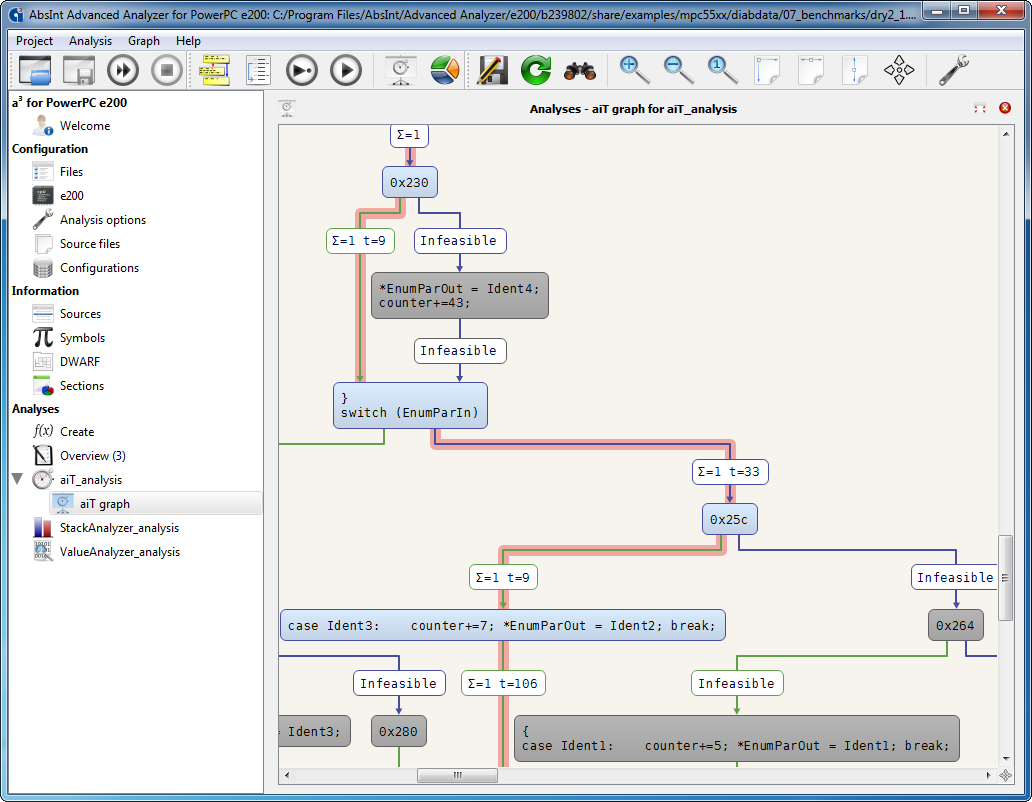
Task: Select graph node 0x25c
Action: point(729,519)
